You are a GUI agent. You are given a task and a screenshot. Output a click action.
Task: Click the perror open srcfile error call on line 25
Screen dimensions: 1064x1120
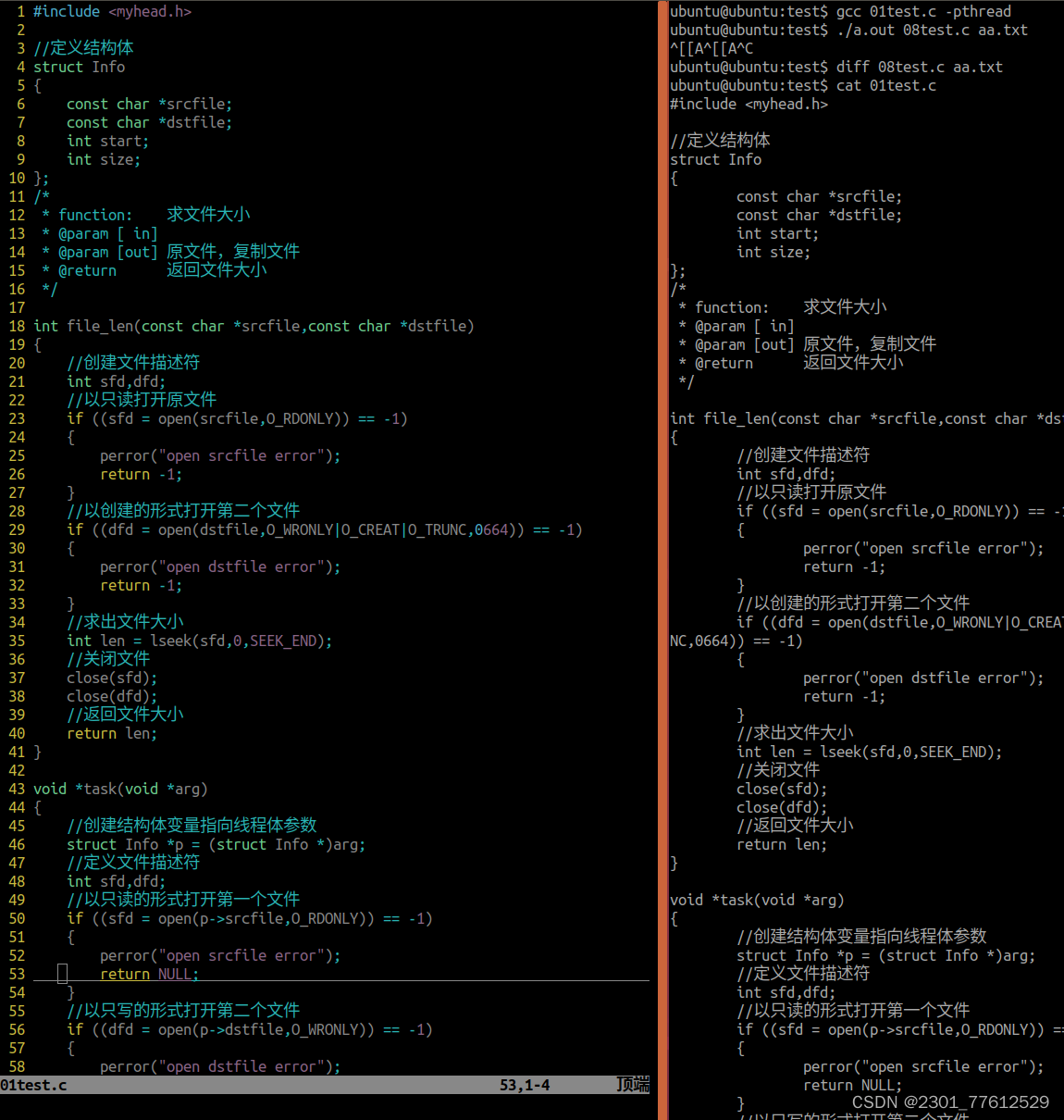click(x=219, y=455)
